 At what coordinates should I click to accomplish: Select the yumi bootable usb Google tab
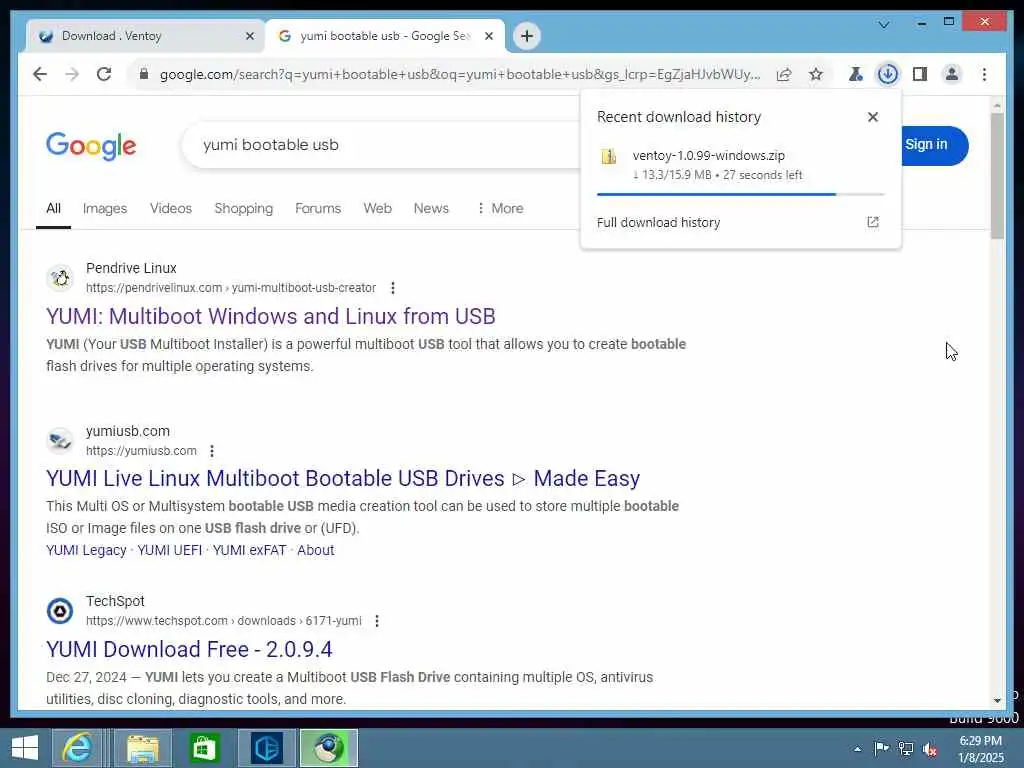pos(385,36)
